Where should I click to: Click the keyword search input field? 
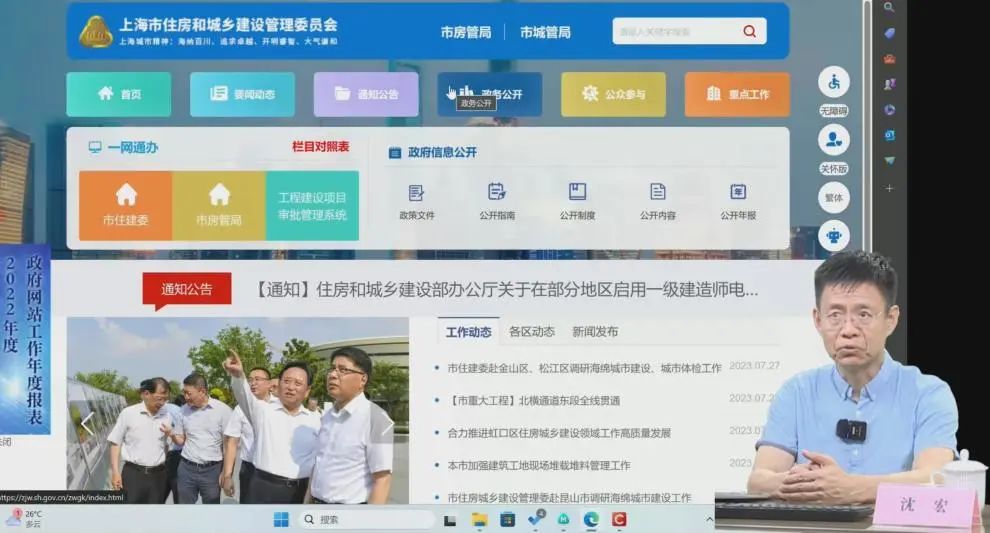(675, 32)
